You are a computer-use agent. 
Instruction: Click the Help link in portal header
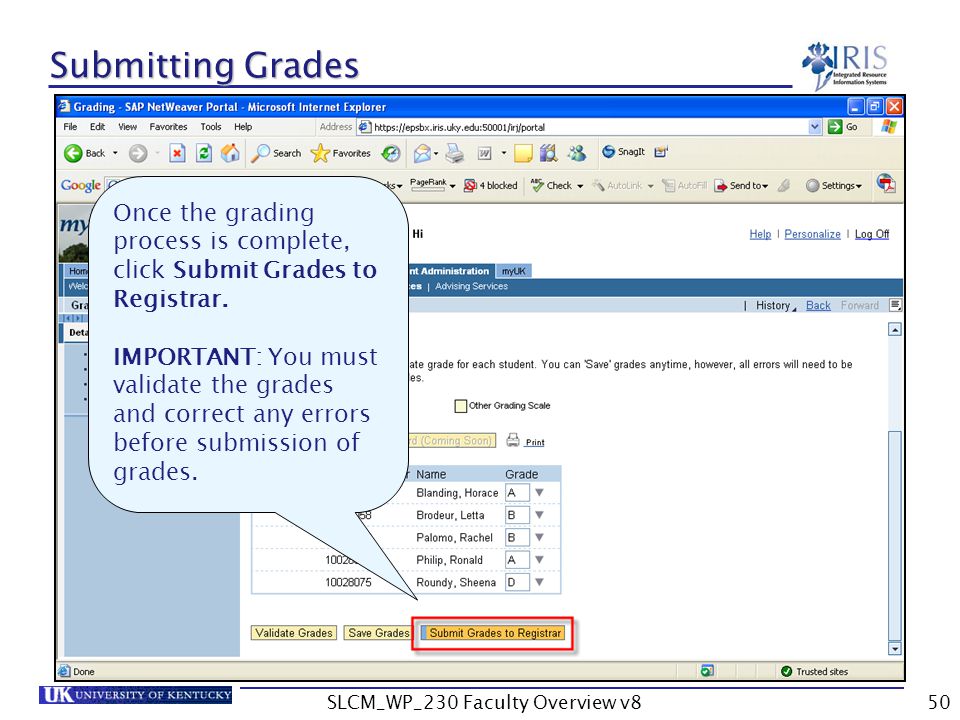(x=760, y=234)
